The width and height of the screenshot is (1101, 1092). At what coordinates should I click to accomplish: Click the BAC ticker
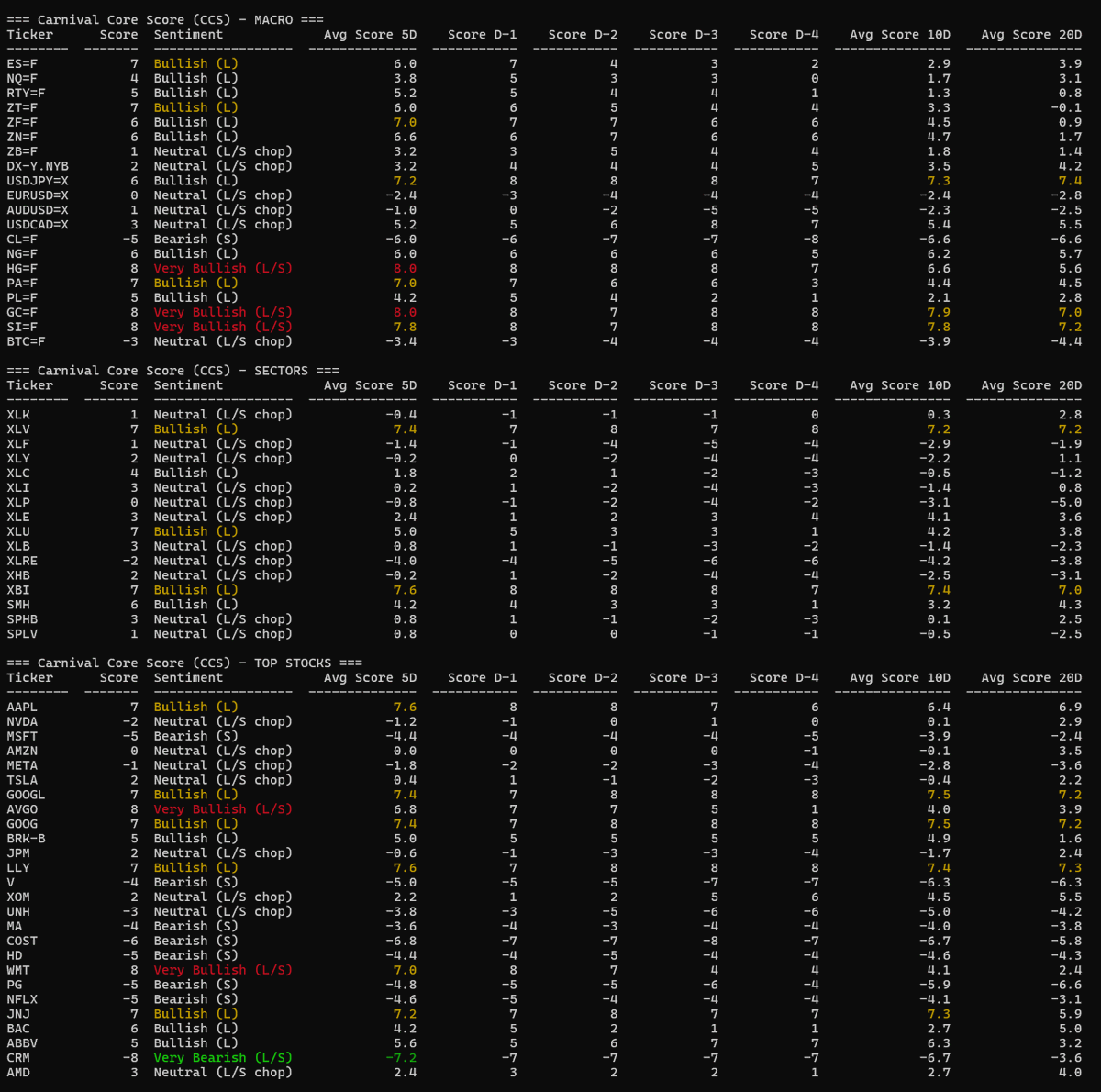pos(18,1029)
